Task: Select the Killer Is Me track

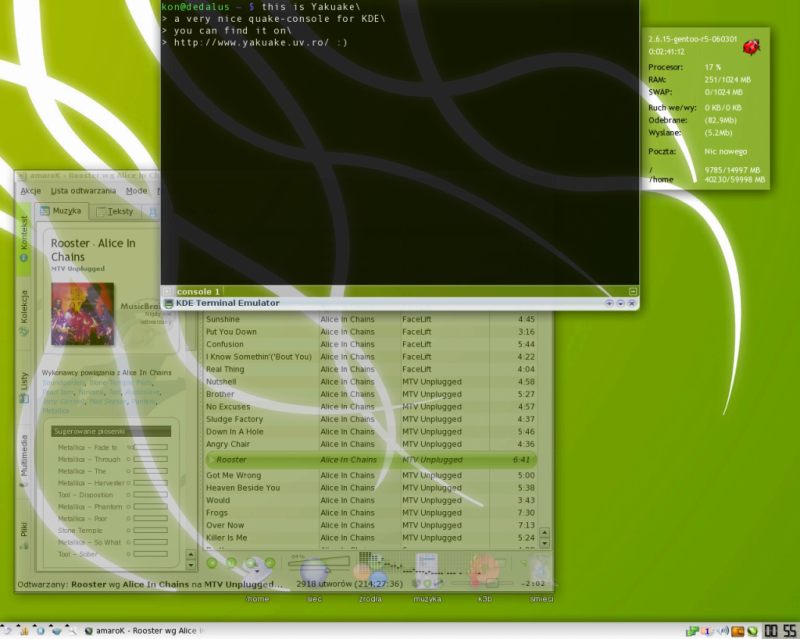Action: click(370, 538)
